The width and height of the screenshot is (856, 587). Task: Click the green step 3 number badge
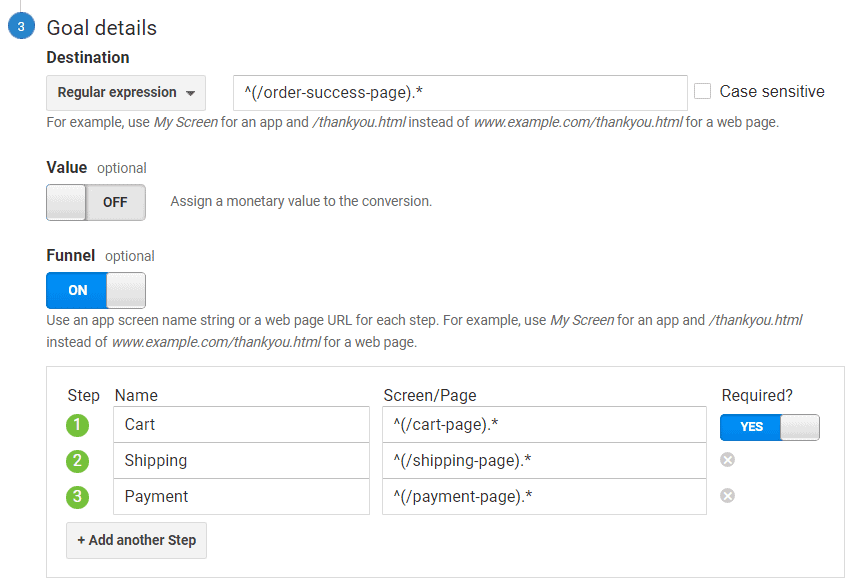coord(78,497)
